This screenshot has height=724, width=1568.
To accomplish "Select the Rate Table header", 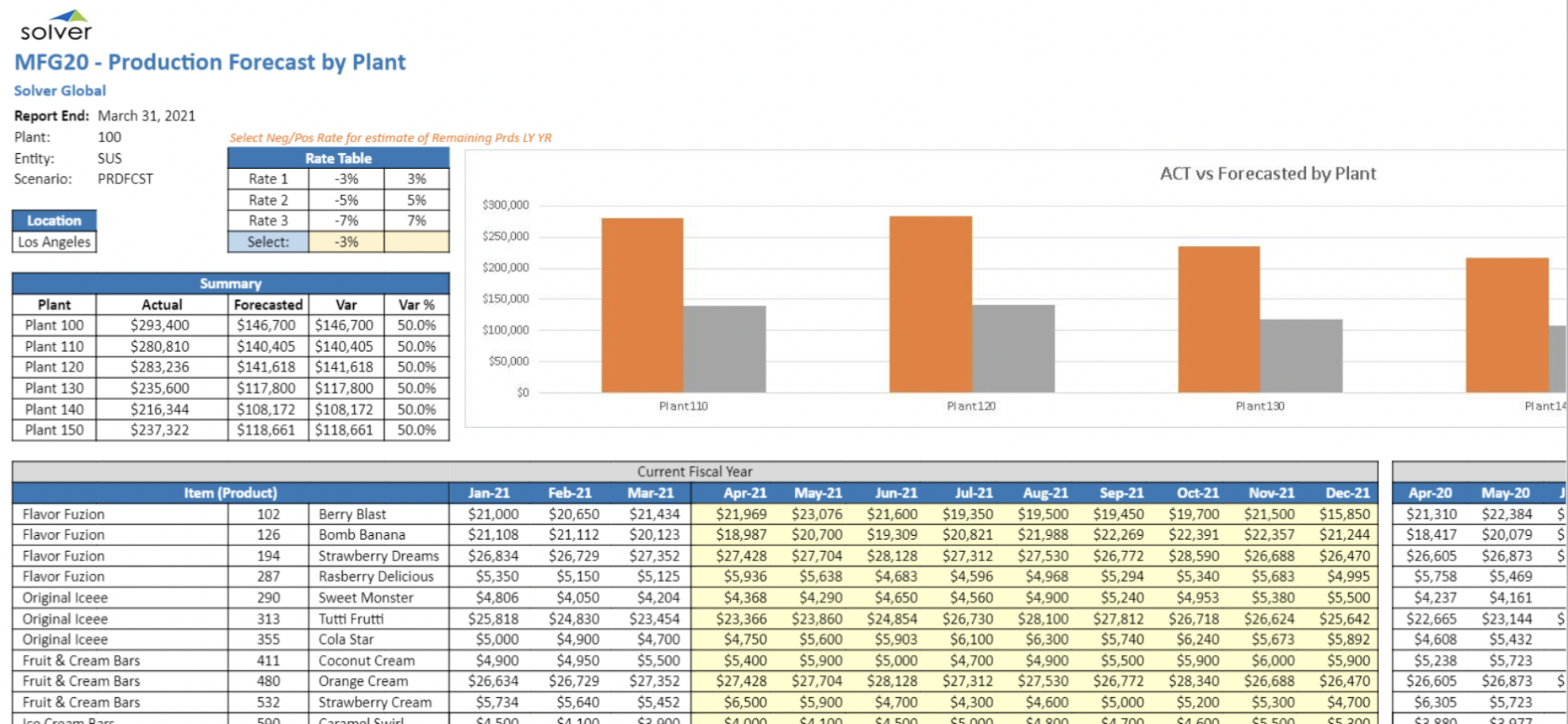I will (338, 158).
